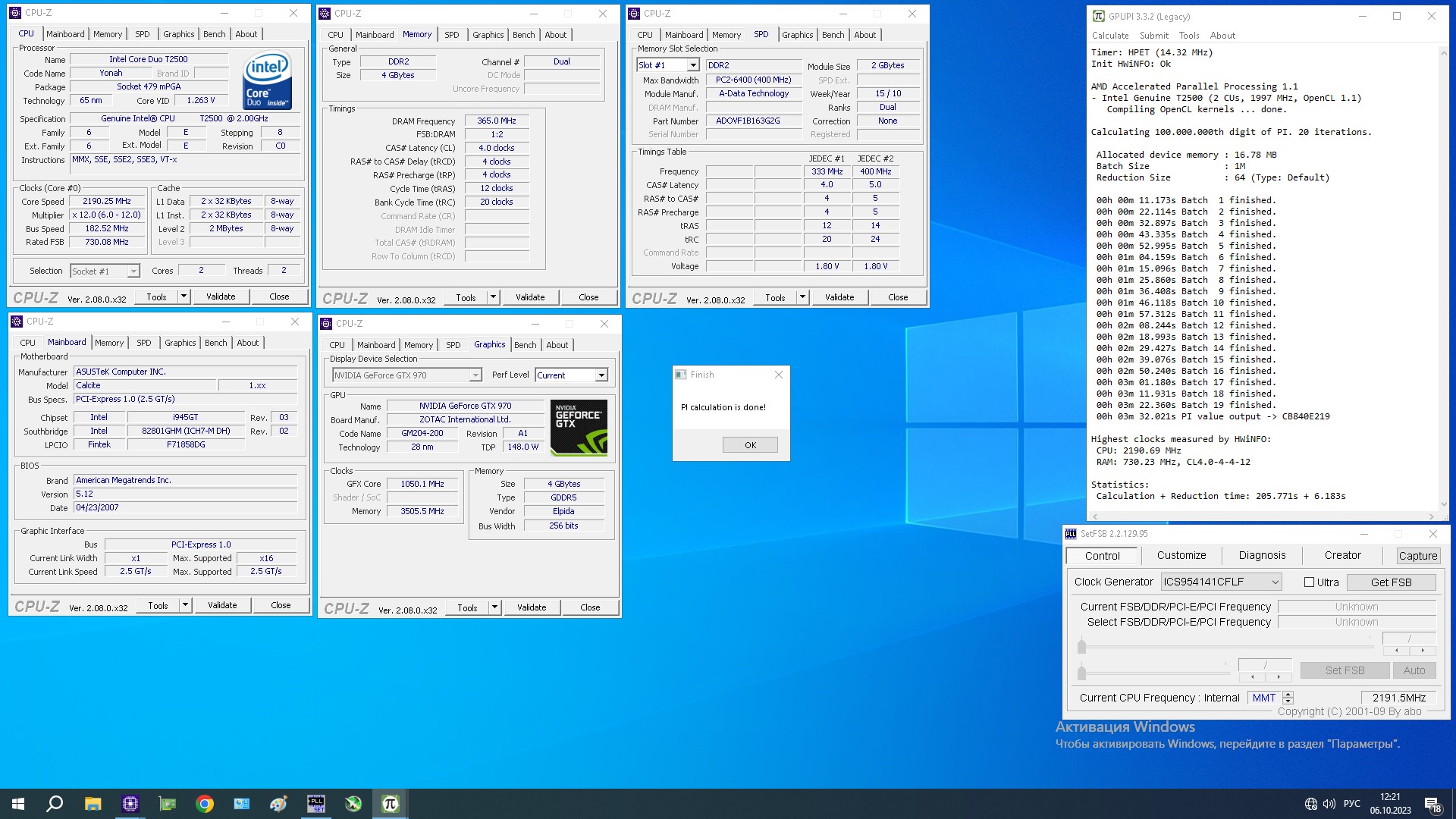Screen dimensions: 1456x819
Task: Open the CPU-Z taskbar icon
Action: tap(130, 803)
